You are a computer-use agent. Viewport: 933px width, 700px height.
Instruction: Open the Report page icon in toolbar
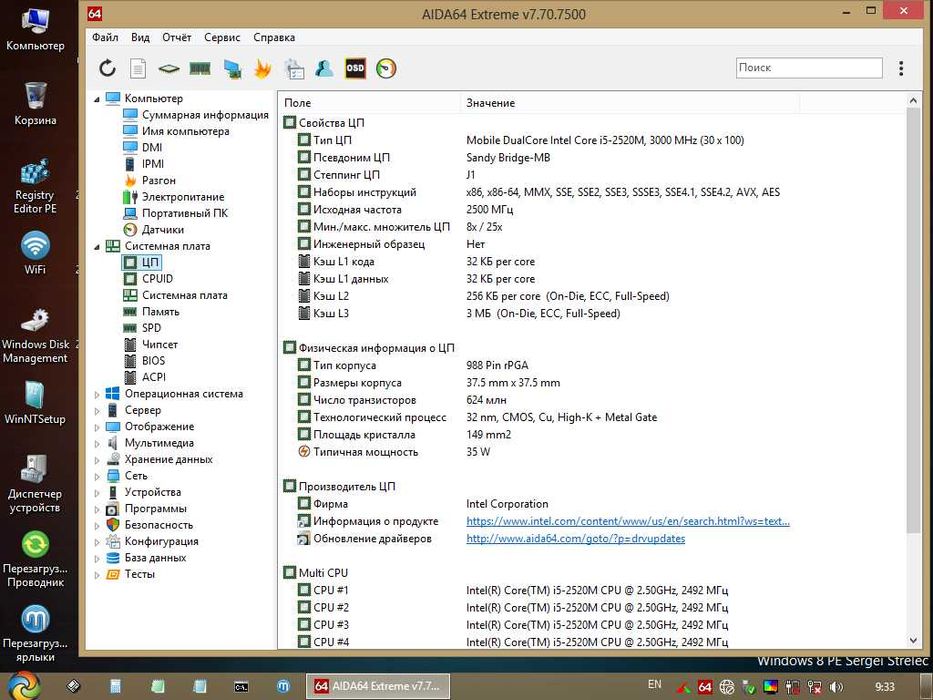tap(138, 68)
